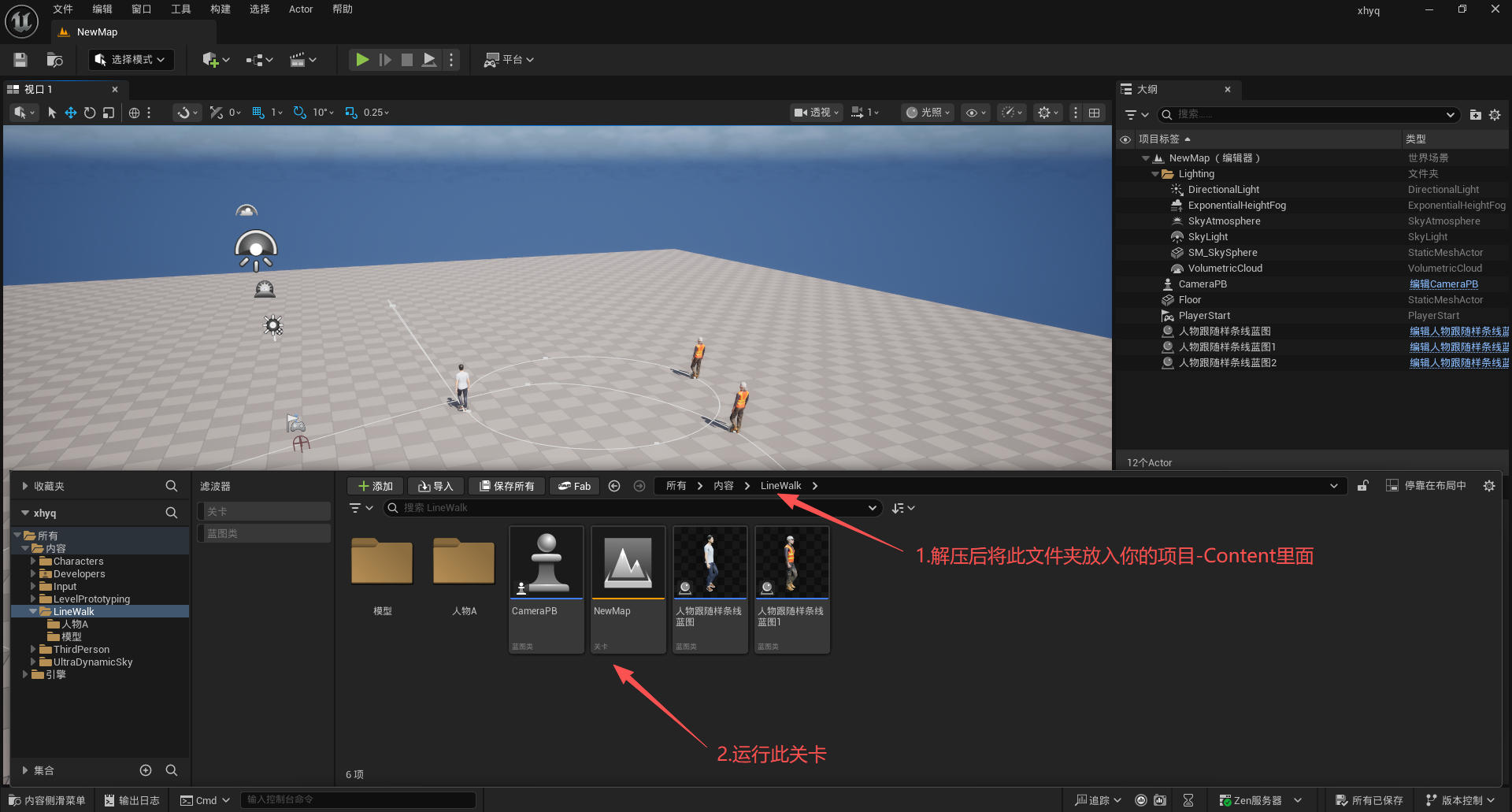Open the 平台 platforms dropdown
The image size is (1512, 812).
(x=509, y=60)
